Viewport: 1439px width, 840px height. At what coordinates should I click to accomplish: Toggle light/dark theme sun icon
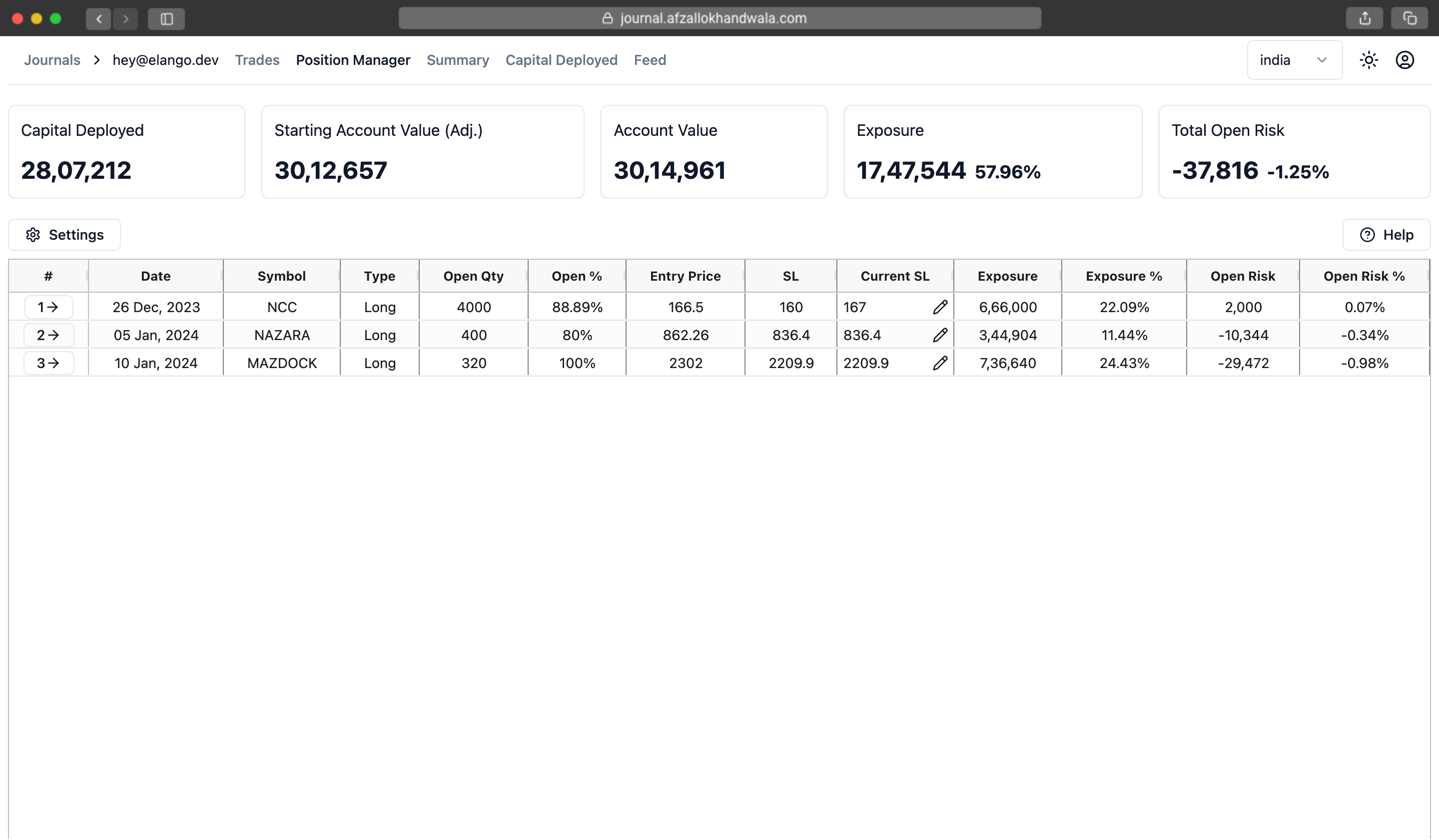(x=1368, y=60)
